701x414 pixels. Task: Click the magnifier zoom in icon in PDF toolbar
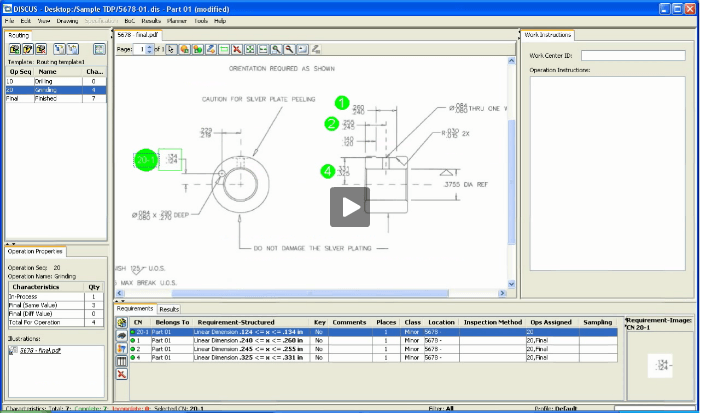[x=275, y=48]
